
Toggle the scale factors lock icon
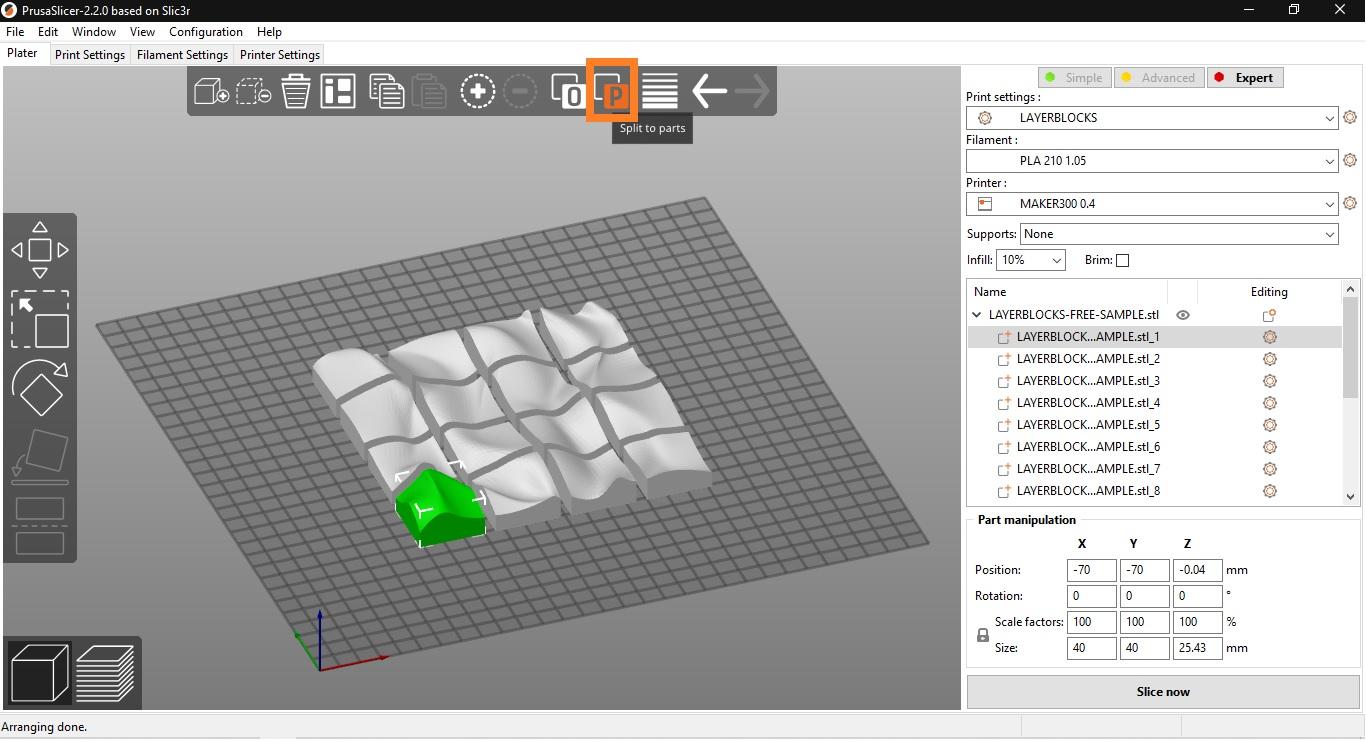(x=983, y=635)
